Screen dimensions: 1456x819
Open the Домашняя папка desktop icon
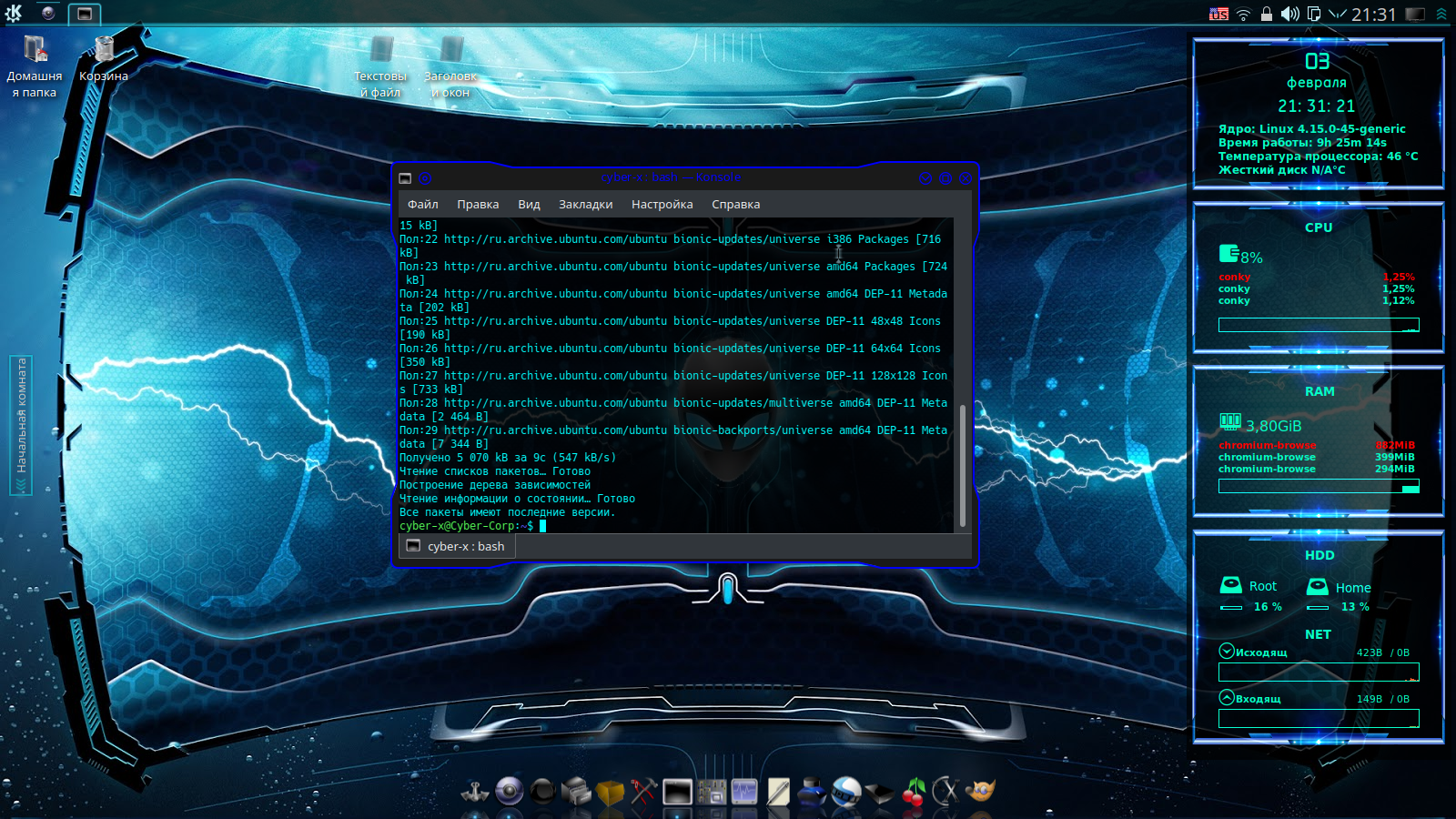pyautogui.click(x=35, y=66)
